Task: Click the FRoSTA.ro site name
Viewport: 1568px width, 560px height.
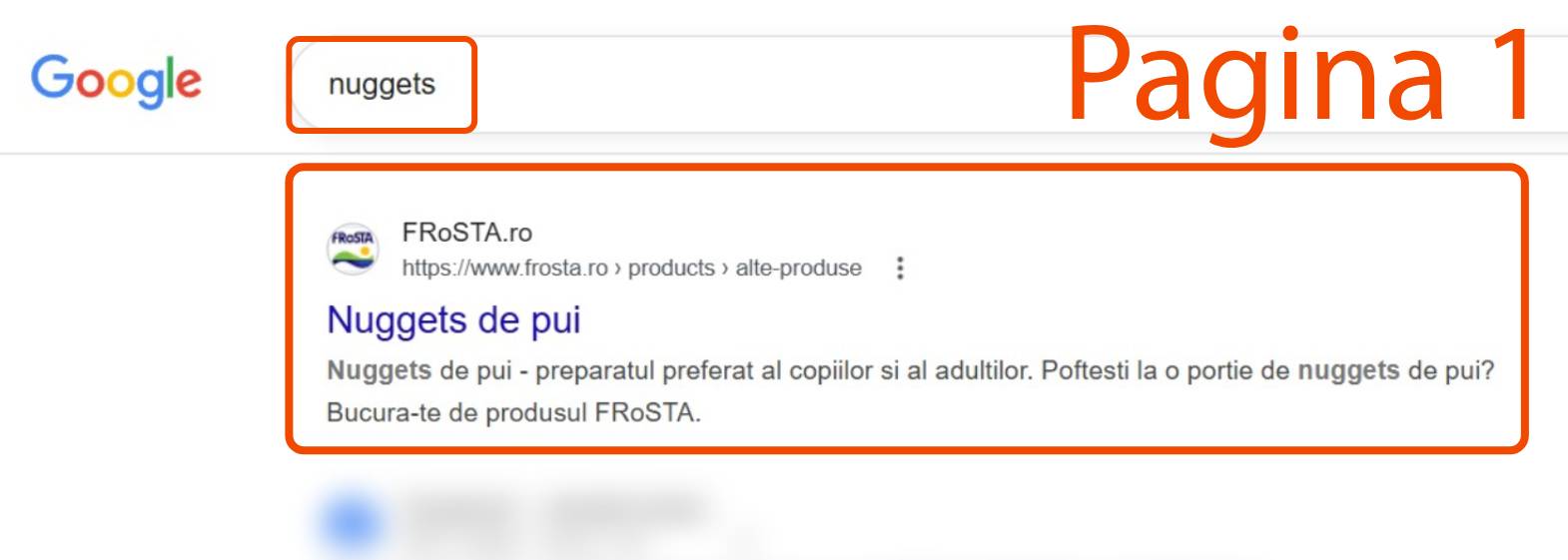Action: pyautogui.click(x=467, y=233)
